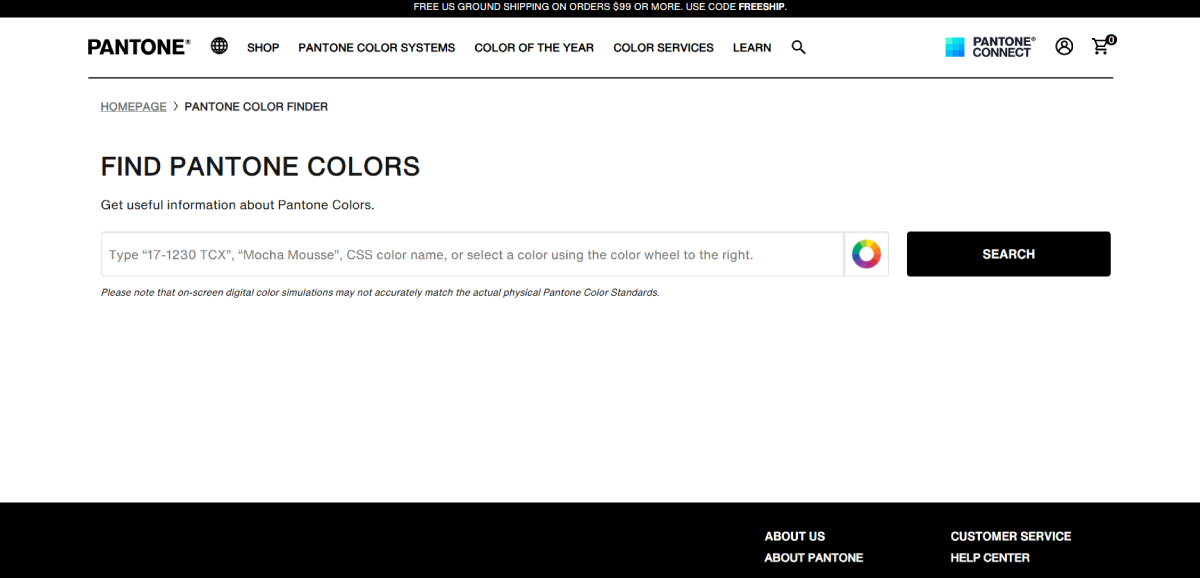The width and height of the screenshot is (1200, 578).
Task: Open the Color of the Year menu
Action: coord(534,47)
